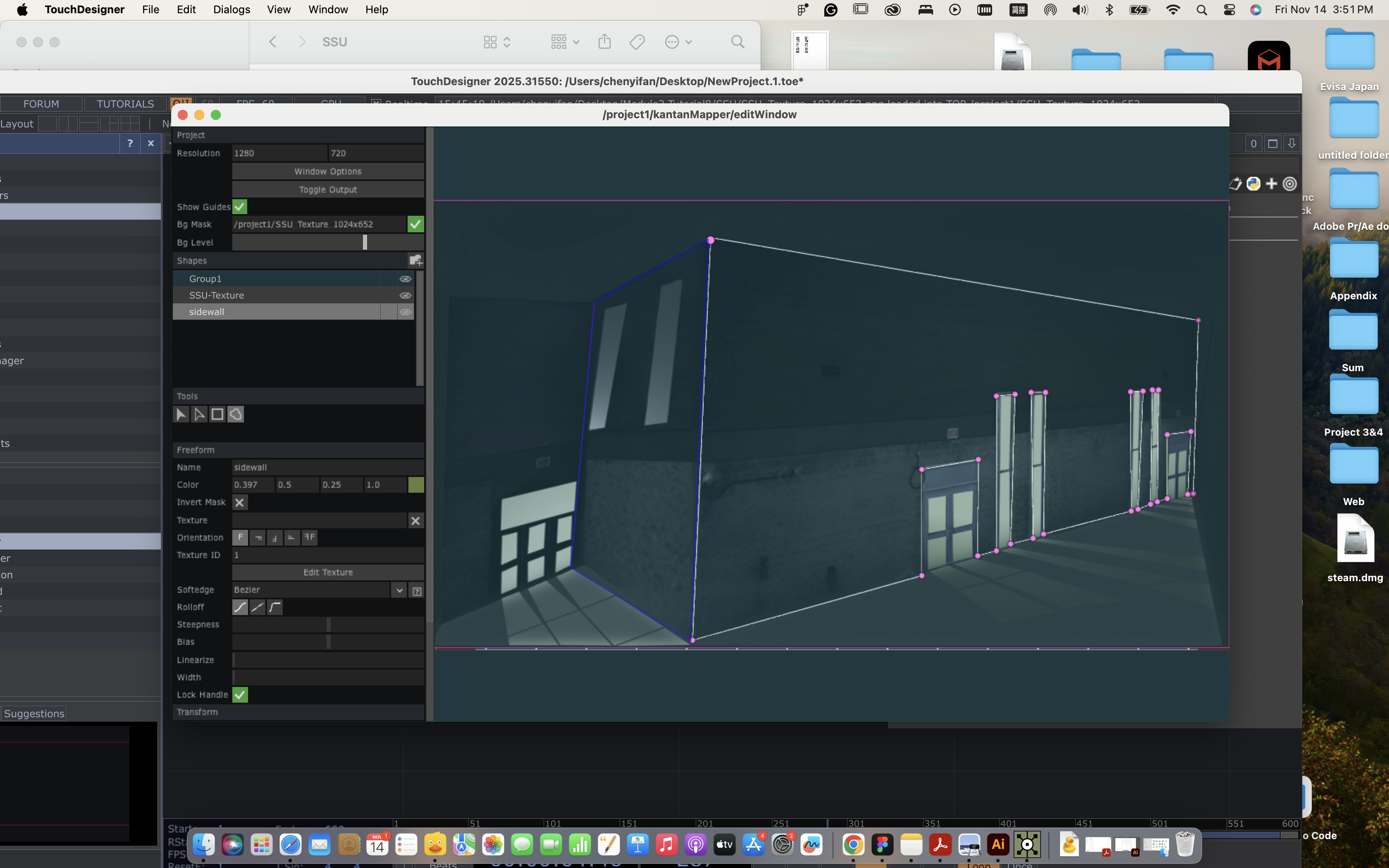1389x868 pixels.
Task: Select the solid arrow selection tool
Action: [x=181, y=414]
